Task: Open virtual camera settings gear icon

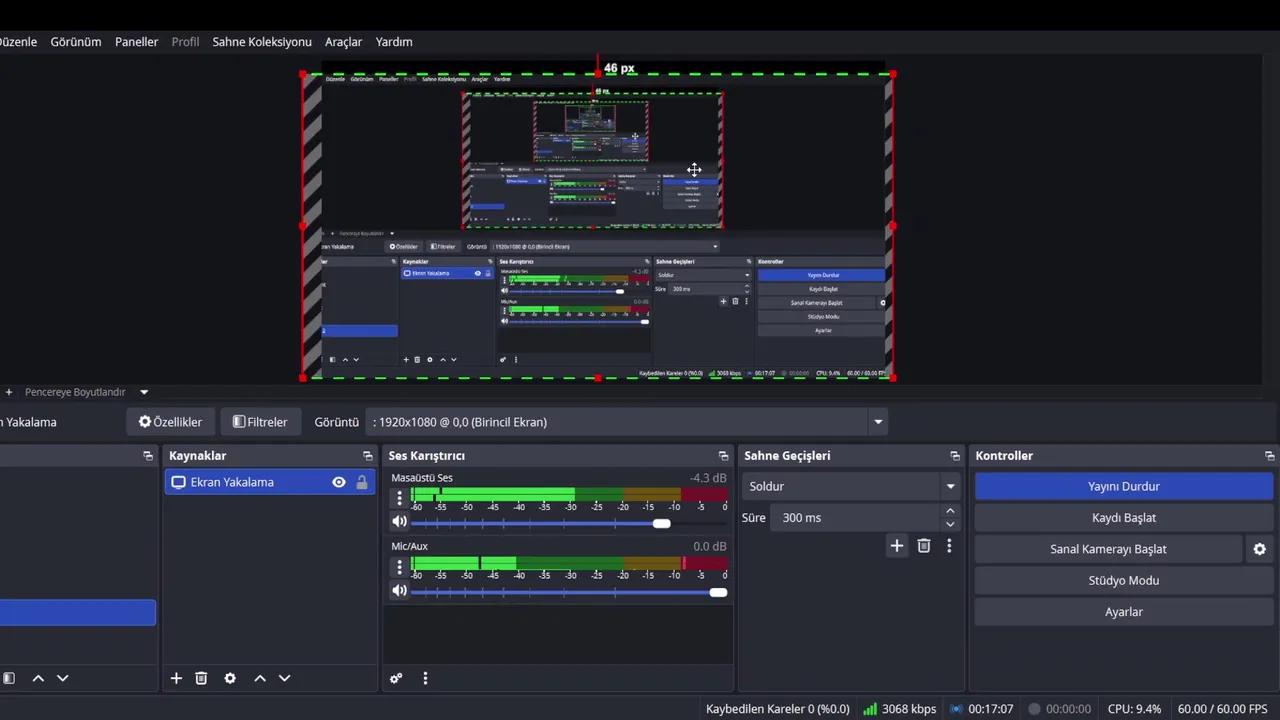Action: point(1259,549)
